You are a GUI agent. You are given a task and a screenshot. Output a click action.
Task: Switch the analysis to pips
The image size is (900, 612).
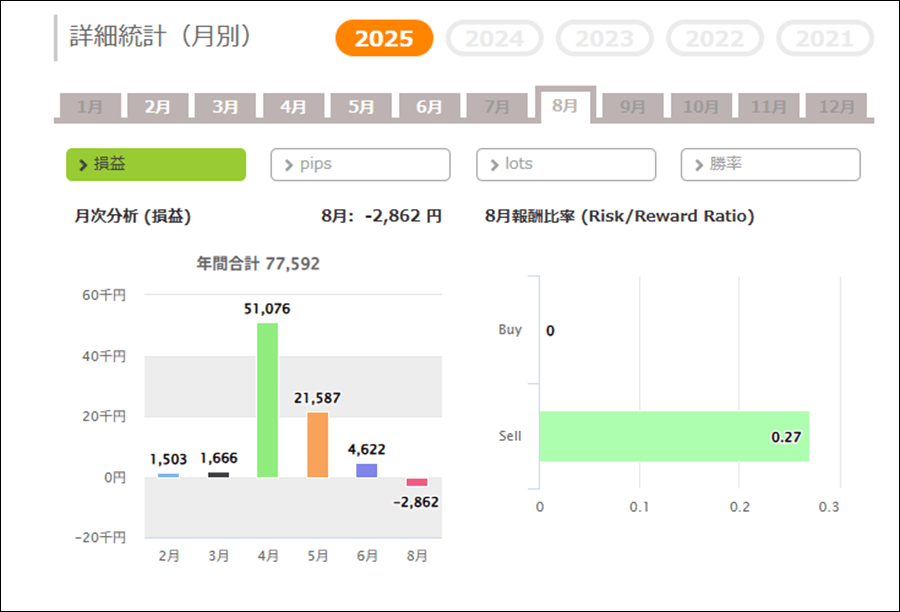point(360,165)
